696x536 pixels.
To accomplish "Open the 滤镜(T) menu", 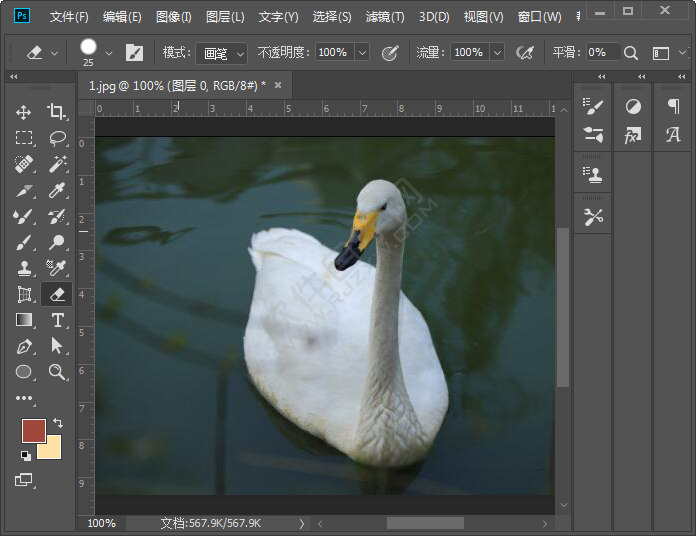I will (x=385, y=17).
